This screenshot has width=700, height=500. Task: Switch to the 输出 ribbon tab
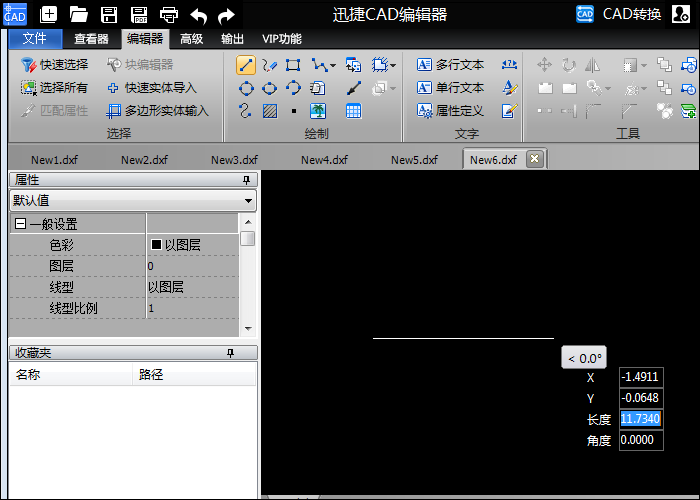(x=233, y=39)
